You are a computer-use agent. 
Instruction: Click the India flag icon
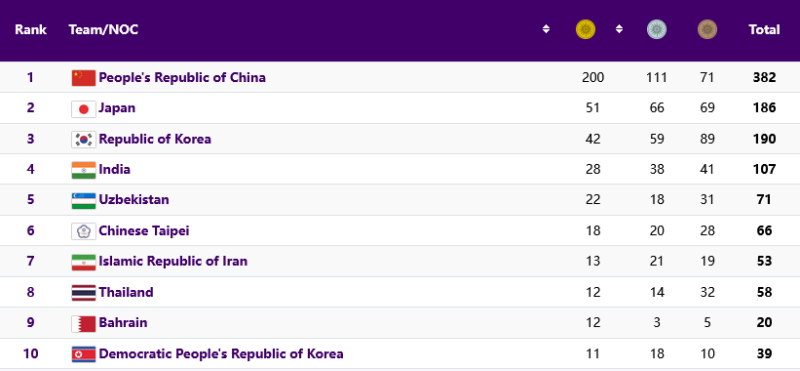point(83,170)
